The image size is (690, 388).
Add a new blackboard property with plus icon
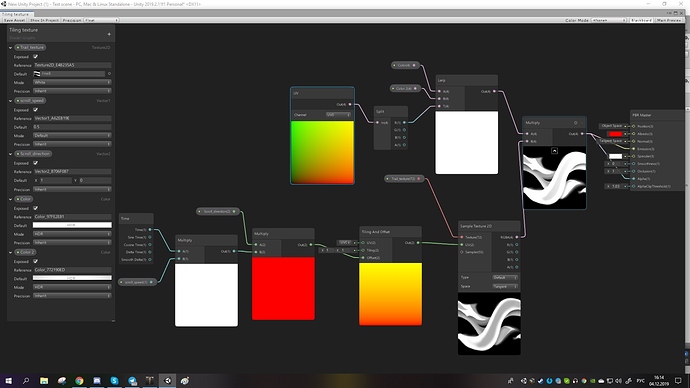coord(109,34)
